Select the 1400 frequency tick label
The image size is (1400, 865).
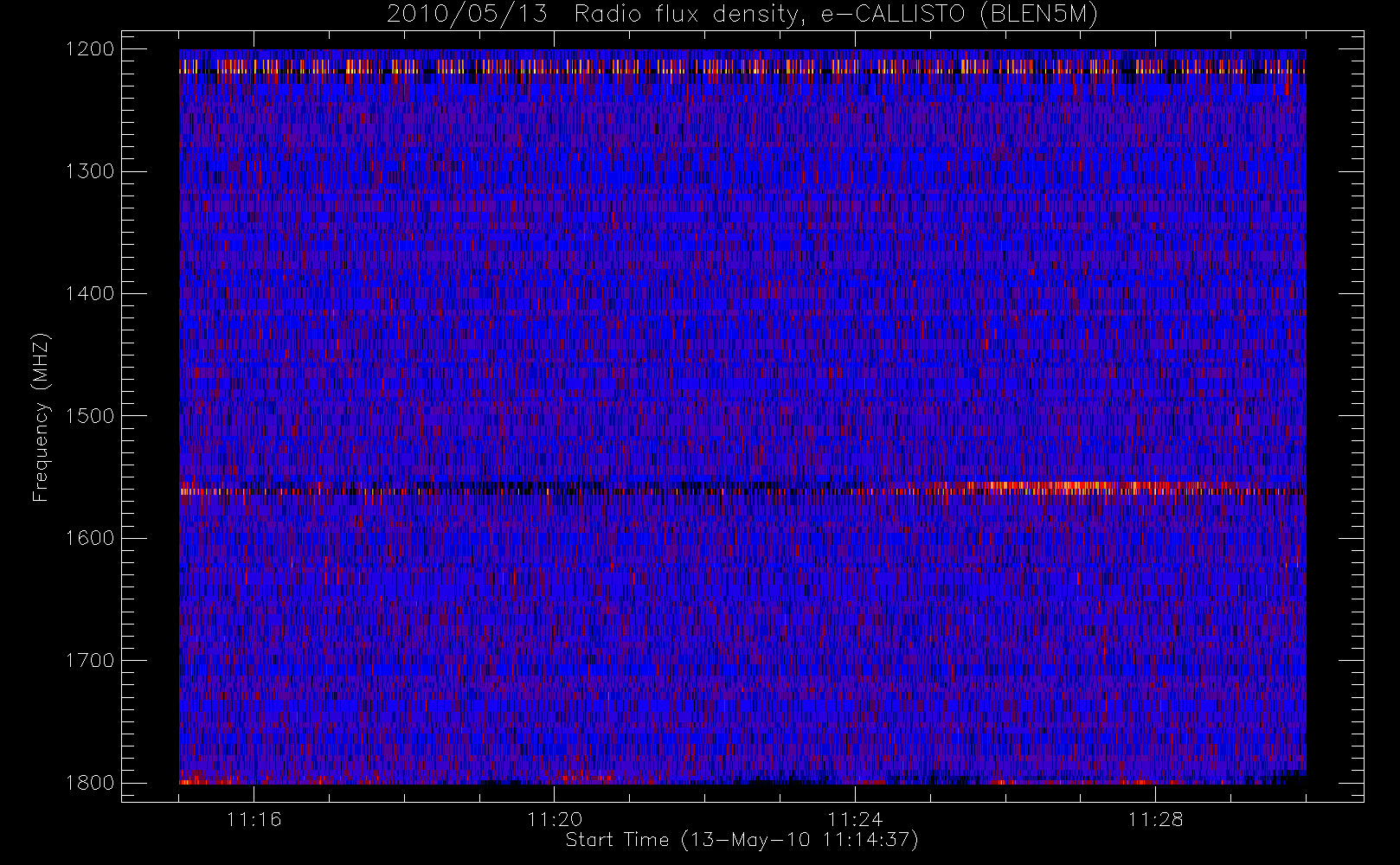pos(90,294)
